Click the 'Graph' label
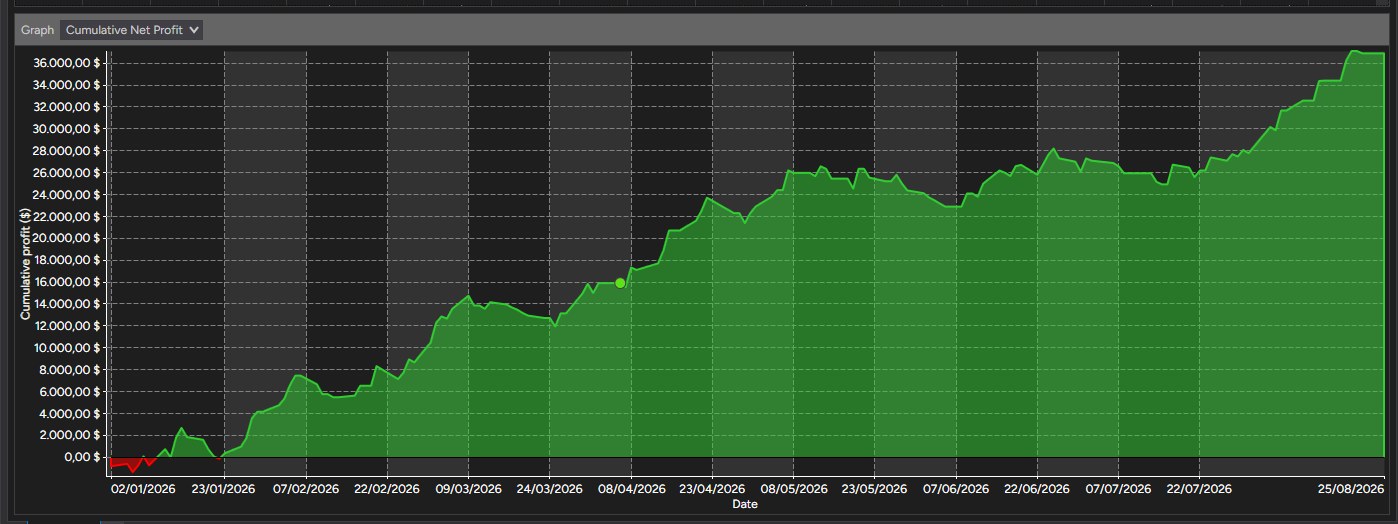 click(38, 30)
